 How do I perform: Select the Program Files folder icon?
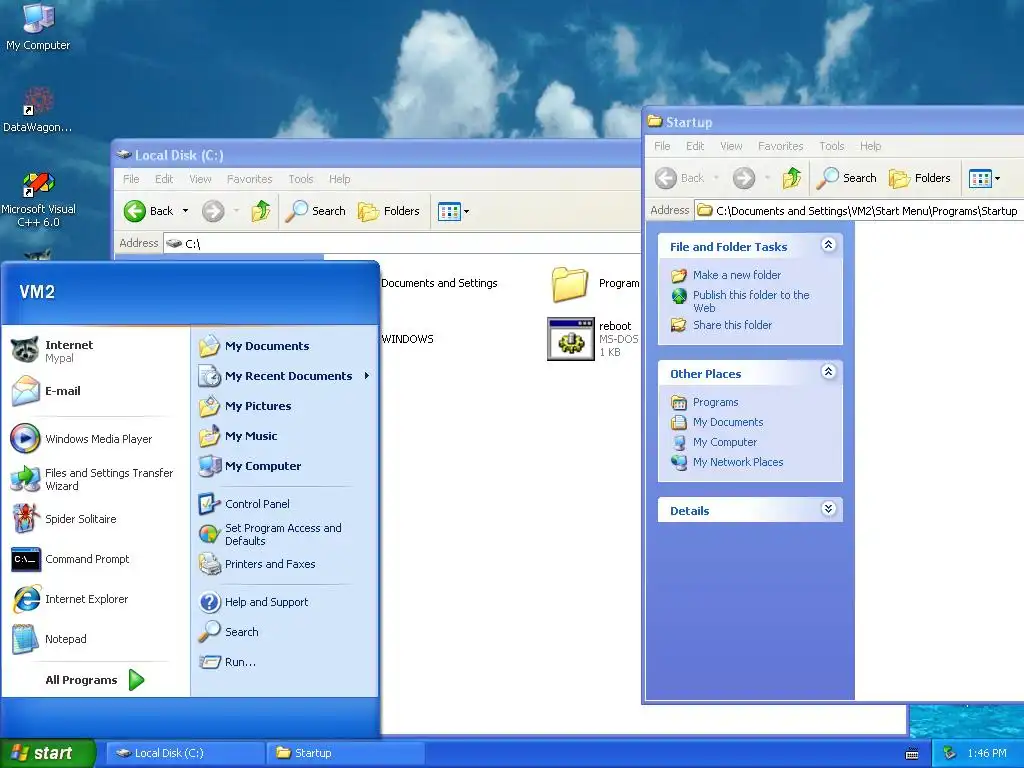click(569, 284)
